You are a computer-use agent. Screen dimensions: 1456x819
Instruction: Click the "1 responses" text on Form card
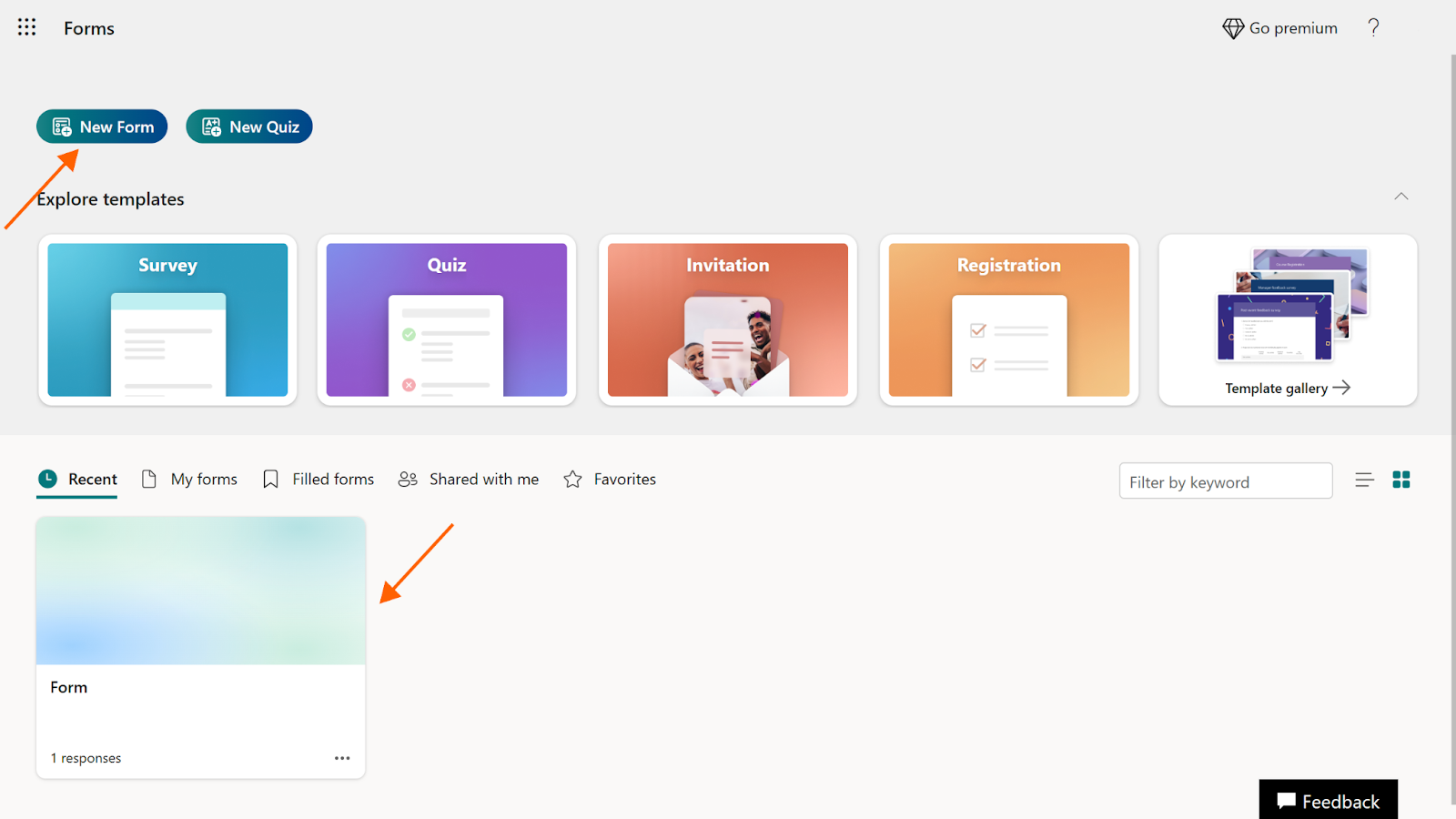click(86, 758)
